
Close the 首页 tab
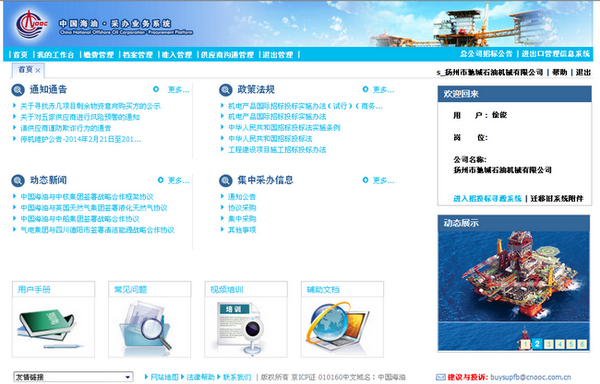[38, 70]
